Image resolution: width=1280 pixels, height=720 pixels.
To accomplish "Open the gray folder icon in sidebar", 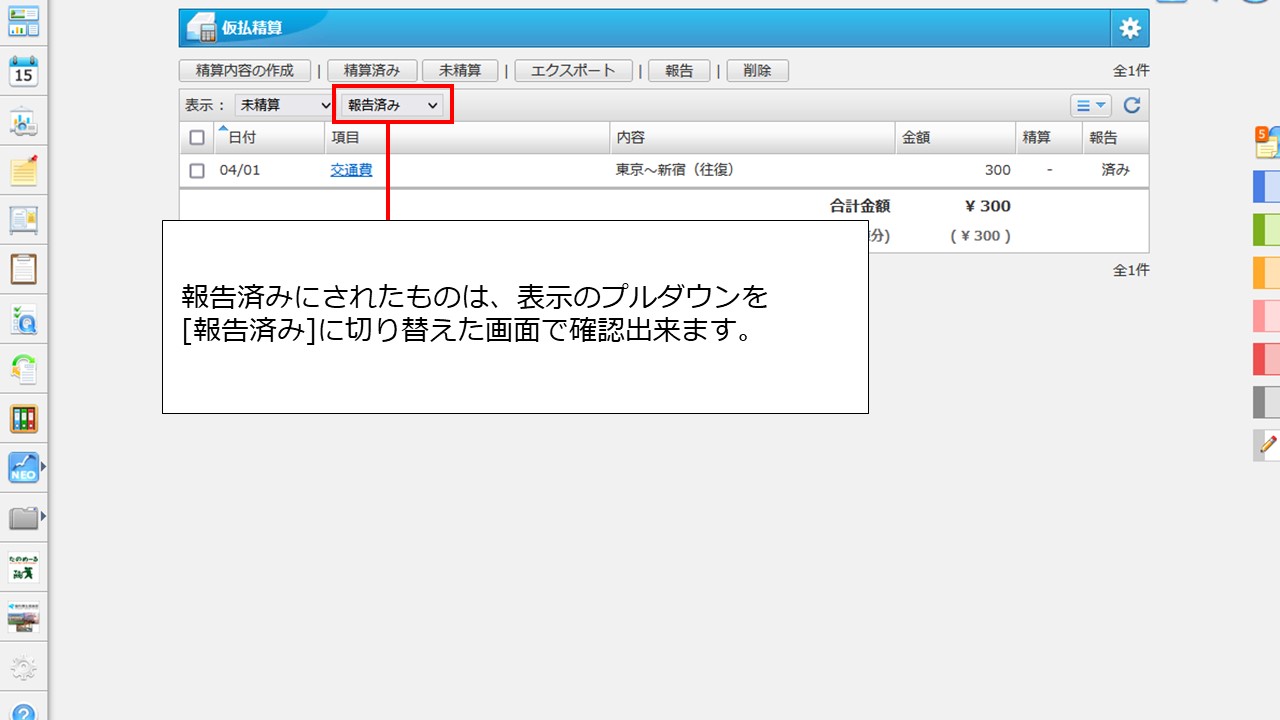I will coord(23,517).
